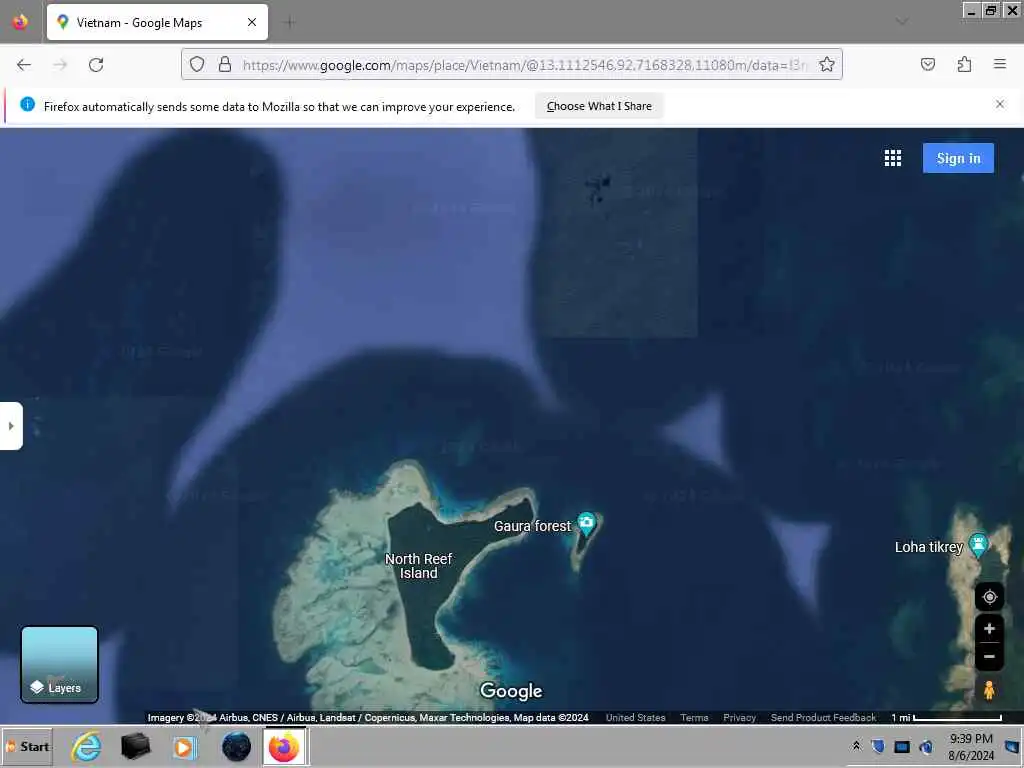Screen dimensions: 1024x768
Task: Open the Windows Start button
Action: coord(27,746)
